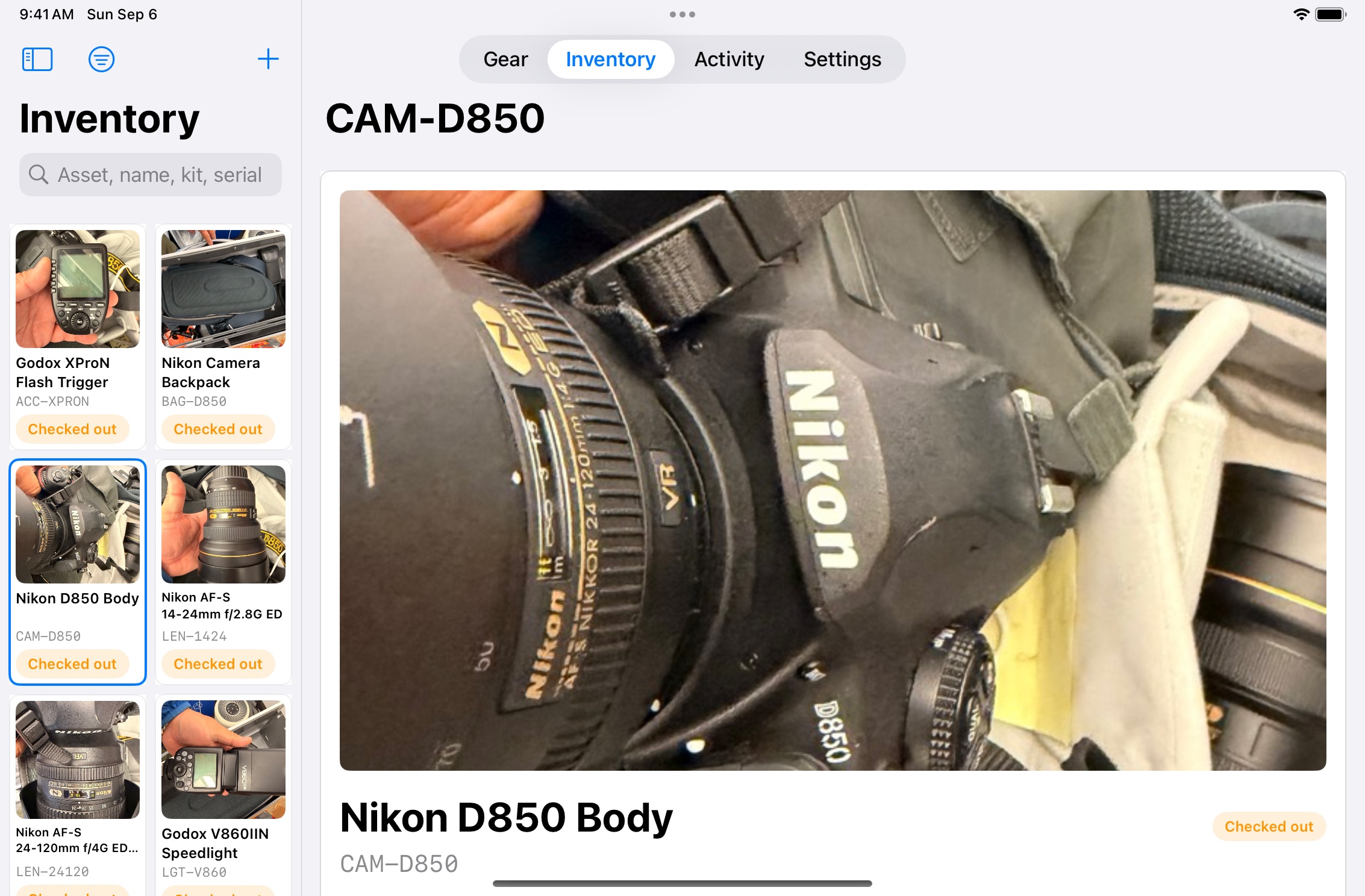Go to the Settings tab
The width and height of the screenshot is (1365, 896).
click(842, 59)
